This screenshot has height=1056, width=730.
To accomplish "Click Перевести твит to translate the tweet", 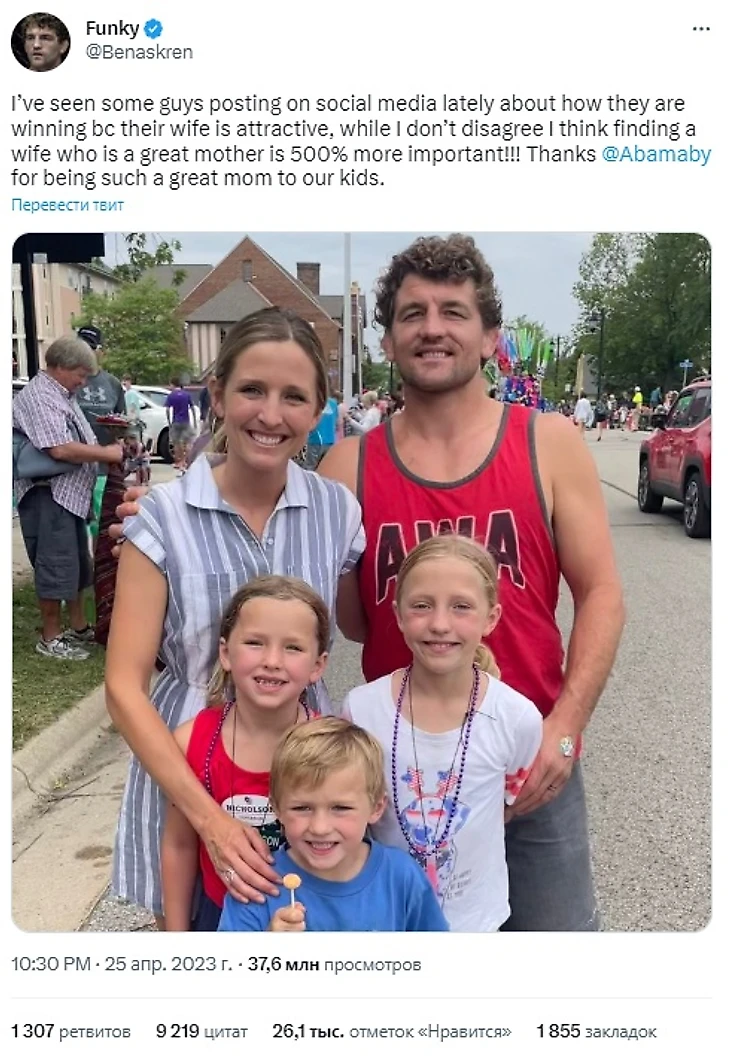I will (x=67, y=205).
